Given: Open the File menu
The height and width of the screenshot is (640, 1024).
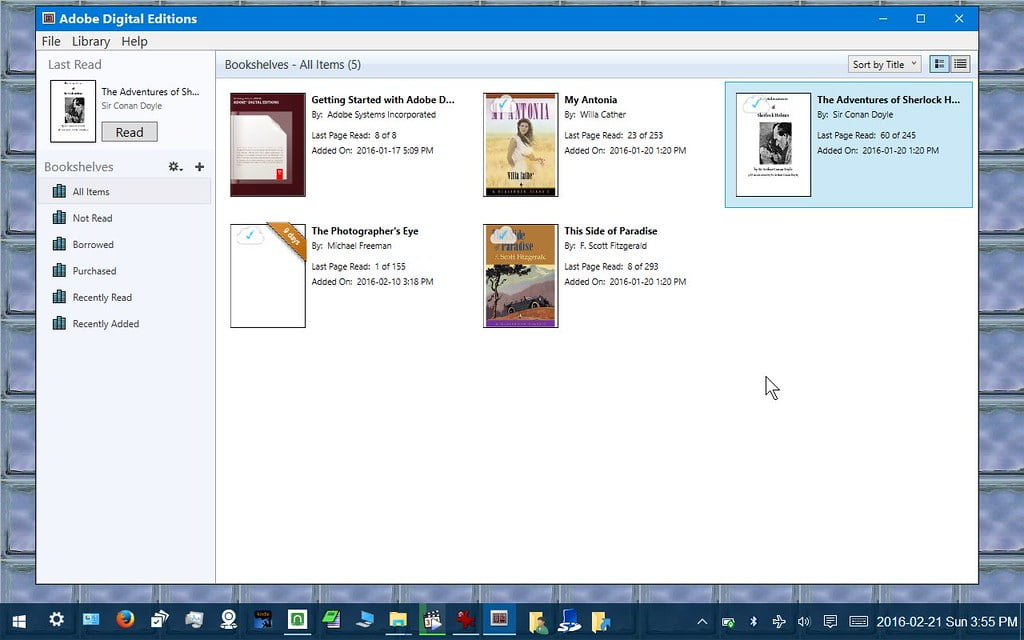Looking at the screenshot, I should [51, 41].
